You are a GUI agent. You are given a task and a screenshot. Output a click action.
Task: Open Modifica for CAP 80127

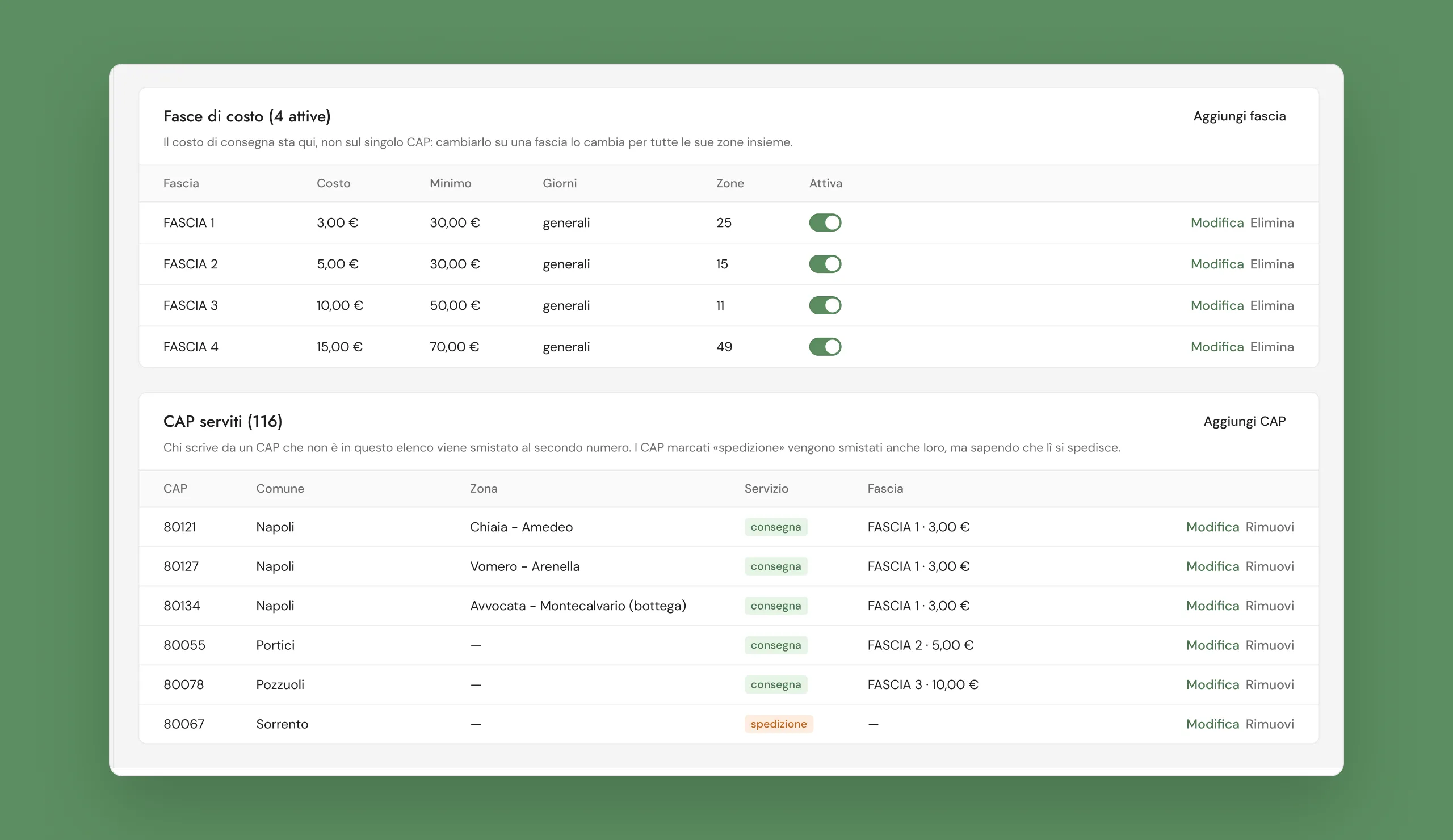(1212, 566)
